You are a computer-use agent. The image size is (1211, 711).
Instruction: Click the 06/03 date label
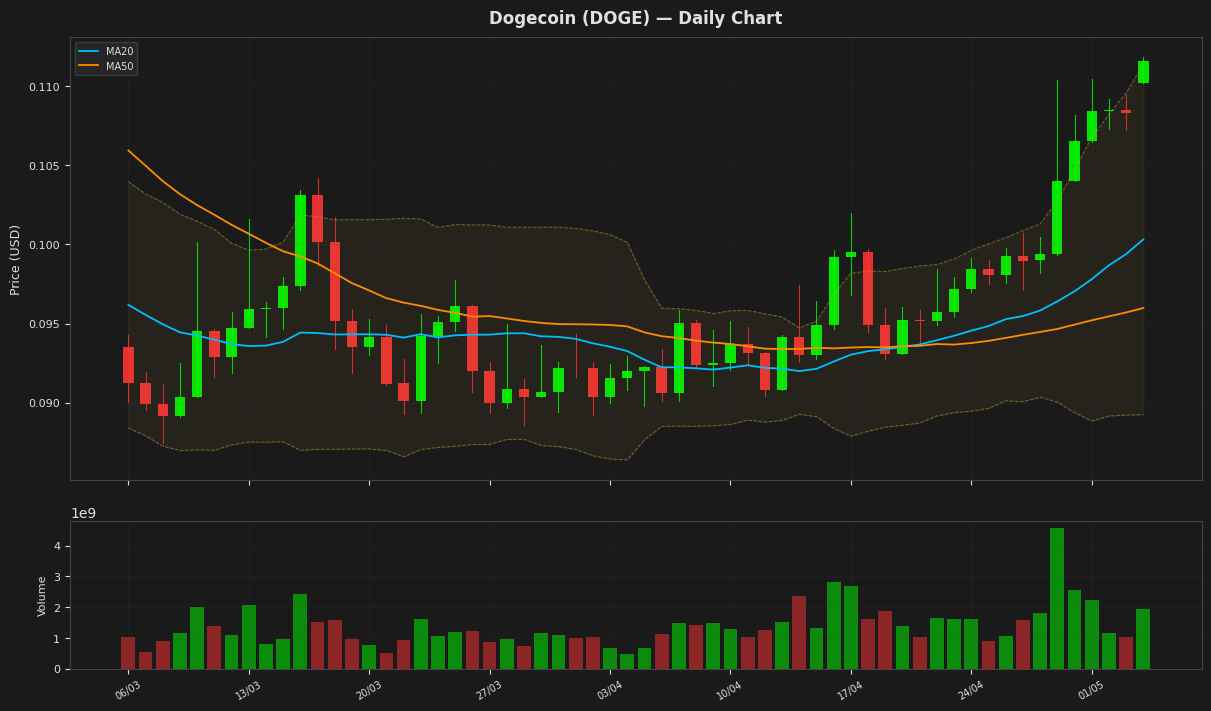[x=128, y=690]
